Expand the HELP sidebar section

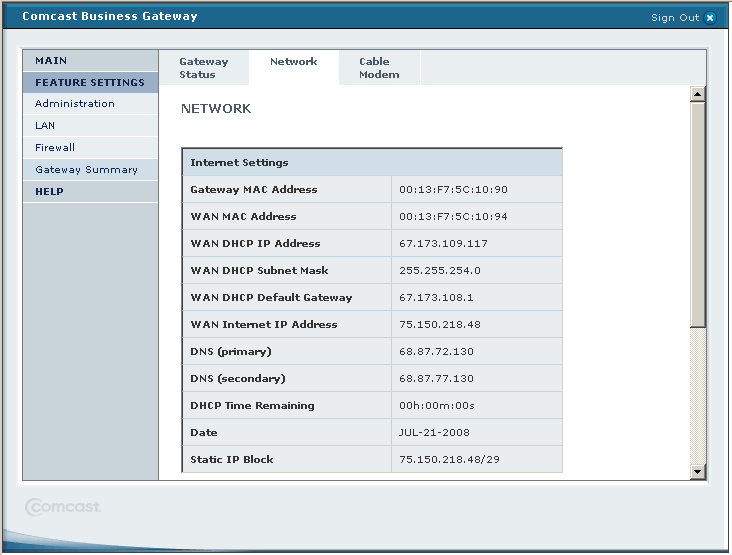pyautogui.click(x=49, y=192)
